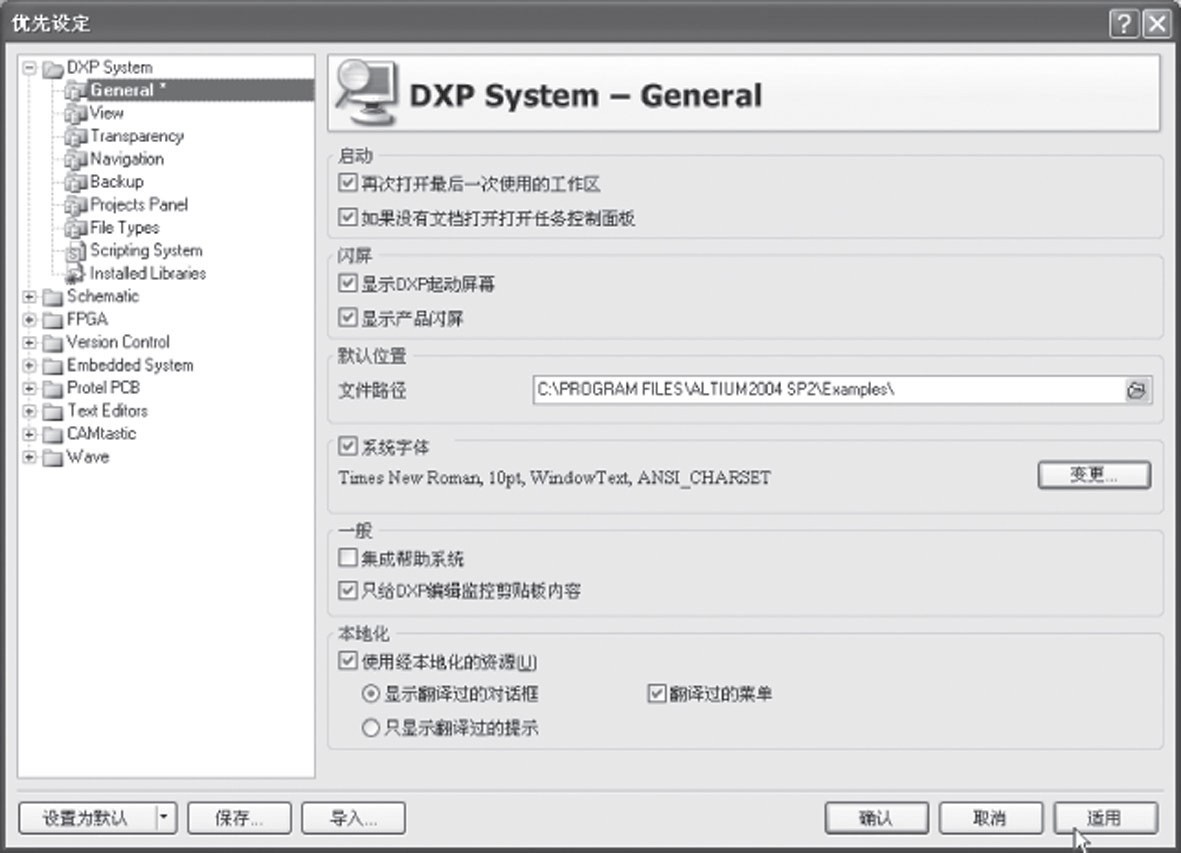Toggle 再次打开最后一次使用的工作区 checkbox
The height and width of the screenshot is (853, 1181).
coord(347,183)
